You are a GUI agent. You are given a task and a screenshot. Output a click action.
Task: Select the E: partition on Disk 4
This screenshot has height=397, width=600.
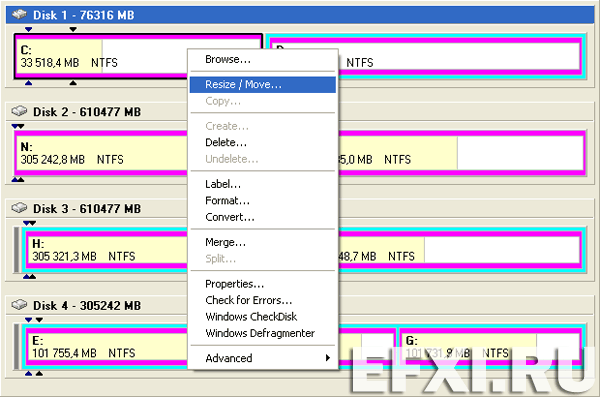click(x=106, y=347)
